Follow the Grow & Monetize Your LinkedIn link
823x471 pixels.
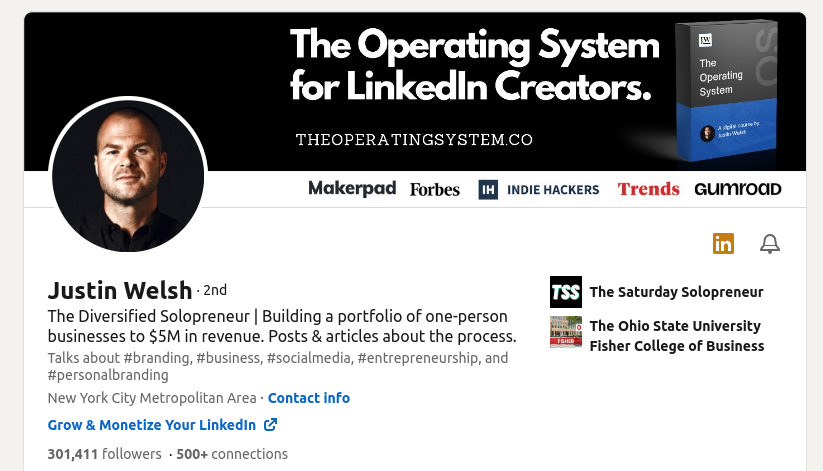point(152,425)
